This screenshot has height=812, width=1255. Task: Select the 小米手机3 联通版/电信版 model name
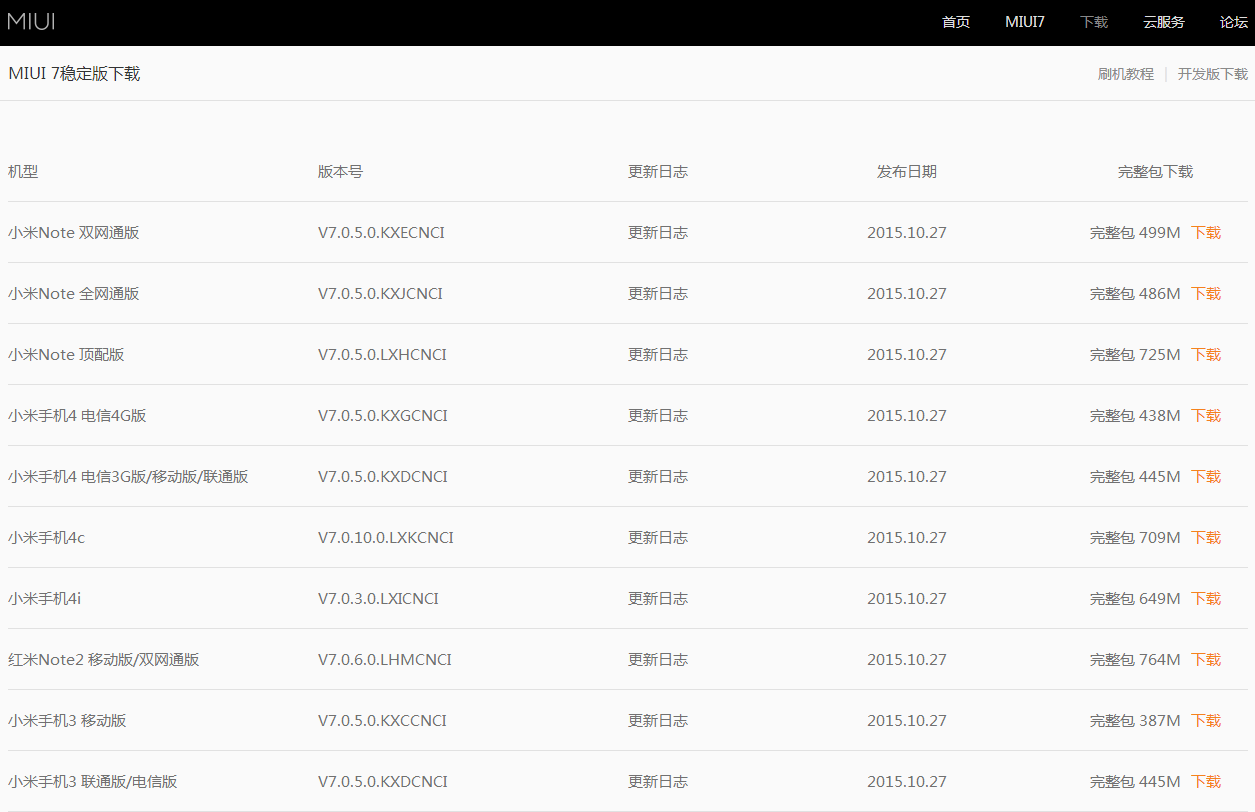click(x=93, y=782)
